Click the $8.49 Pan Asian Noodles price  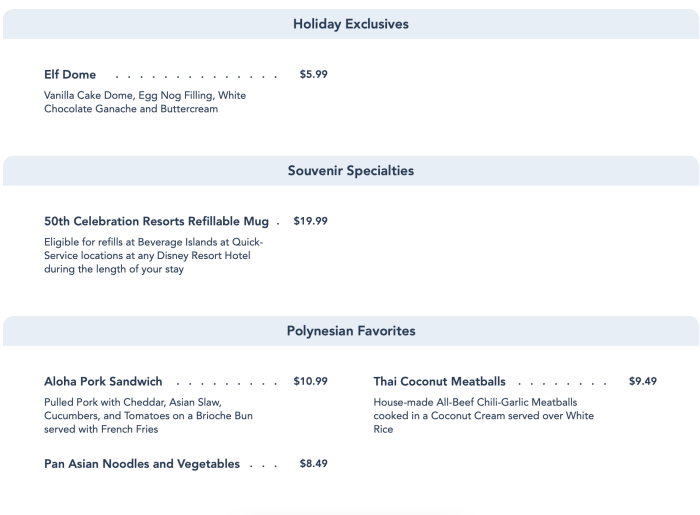[313, 463]
